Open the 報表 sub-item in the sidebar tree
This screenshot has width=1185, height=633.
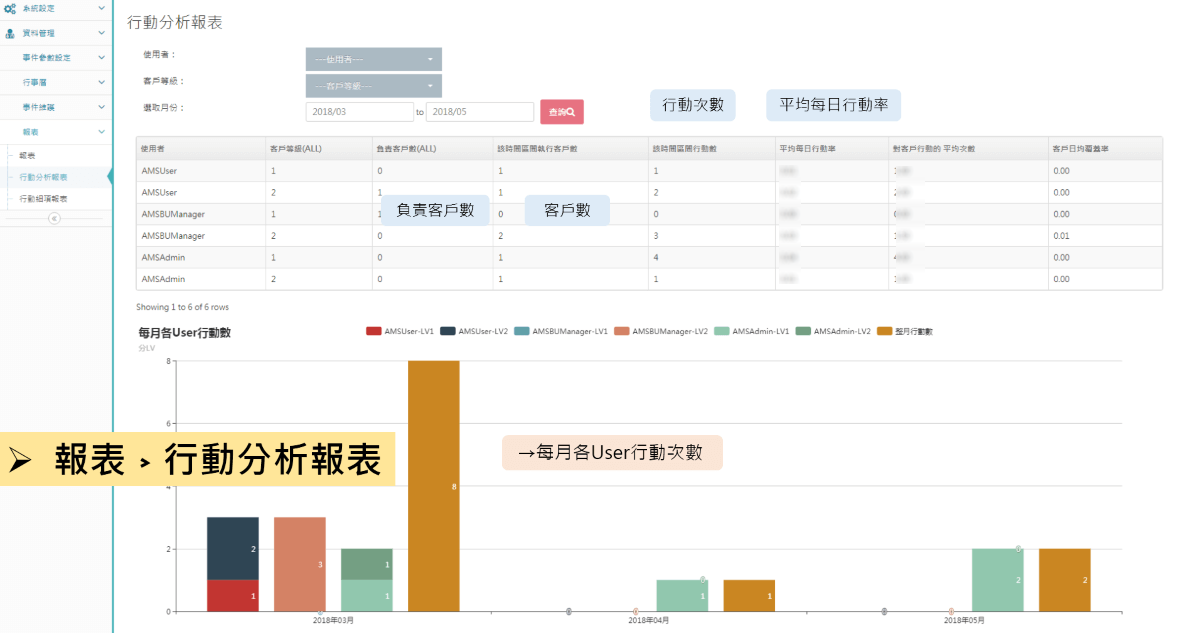point(27,156)
